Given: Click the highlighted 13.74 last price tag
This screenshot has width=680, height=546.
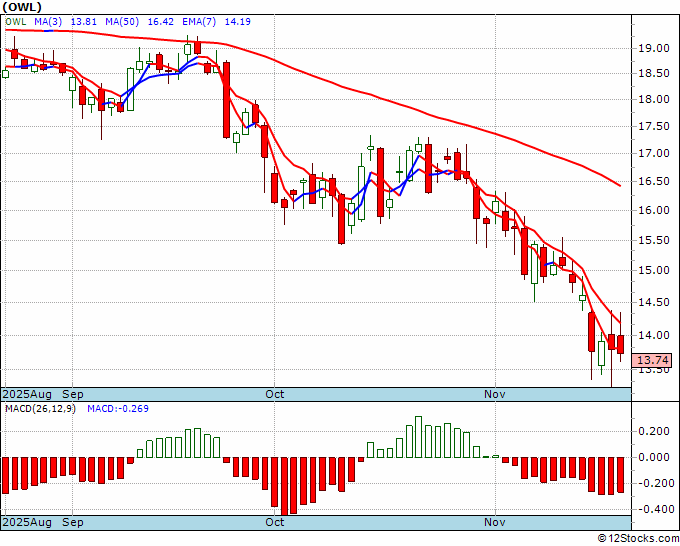Looking at the screenshot, I should tap(652, 360).
